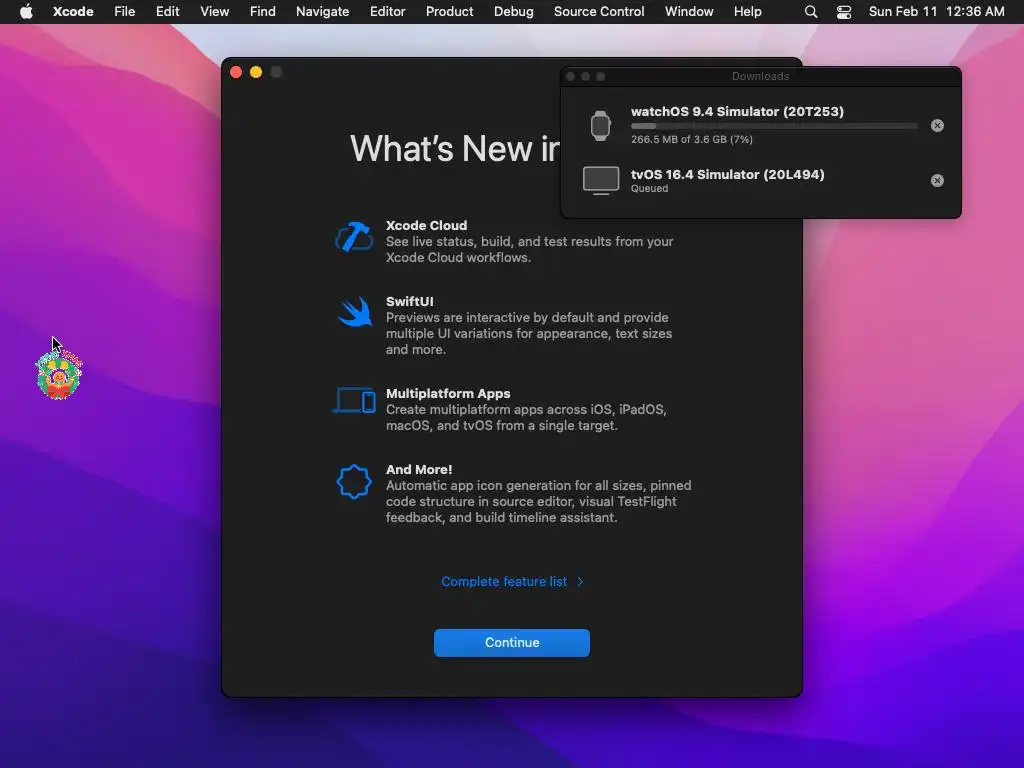Click the 266.5 MB of 3.6 GB status
The height and width of the screenshot is (768, 1024).
(x=692, y=139)
